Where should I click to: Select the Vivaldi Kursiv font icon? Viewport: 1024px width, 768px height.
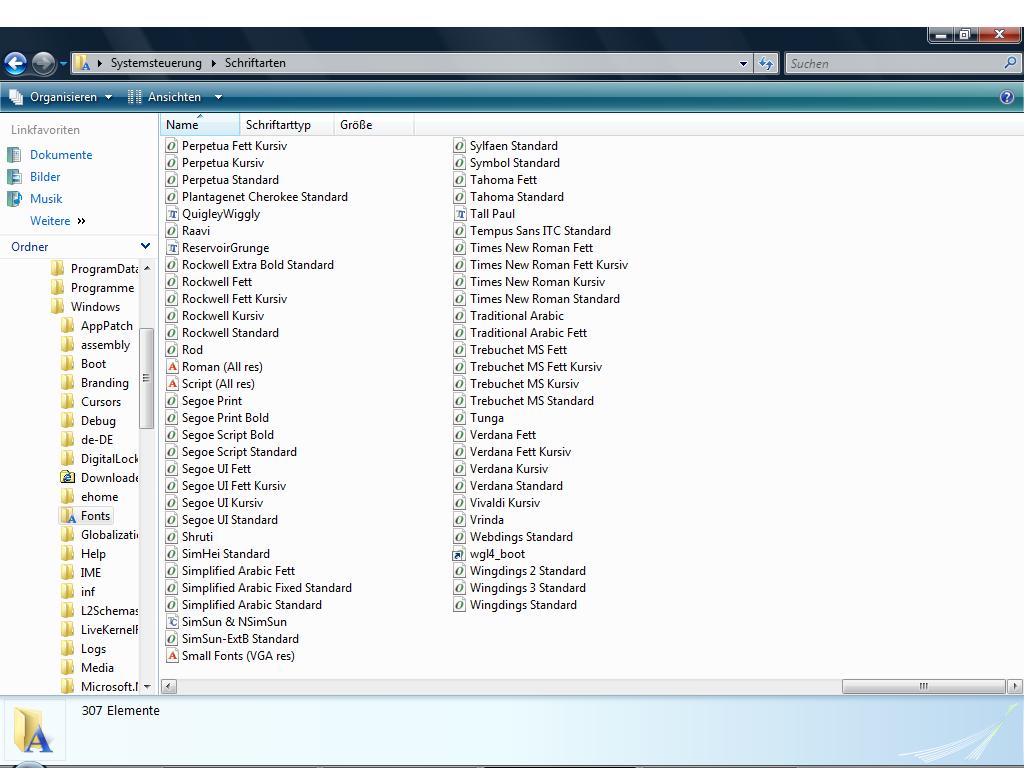click(459, 503)
